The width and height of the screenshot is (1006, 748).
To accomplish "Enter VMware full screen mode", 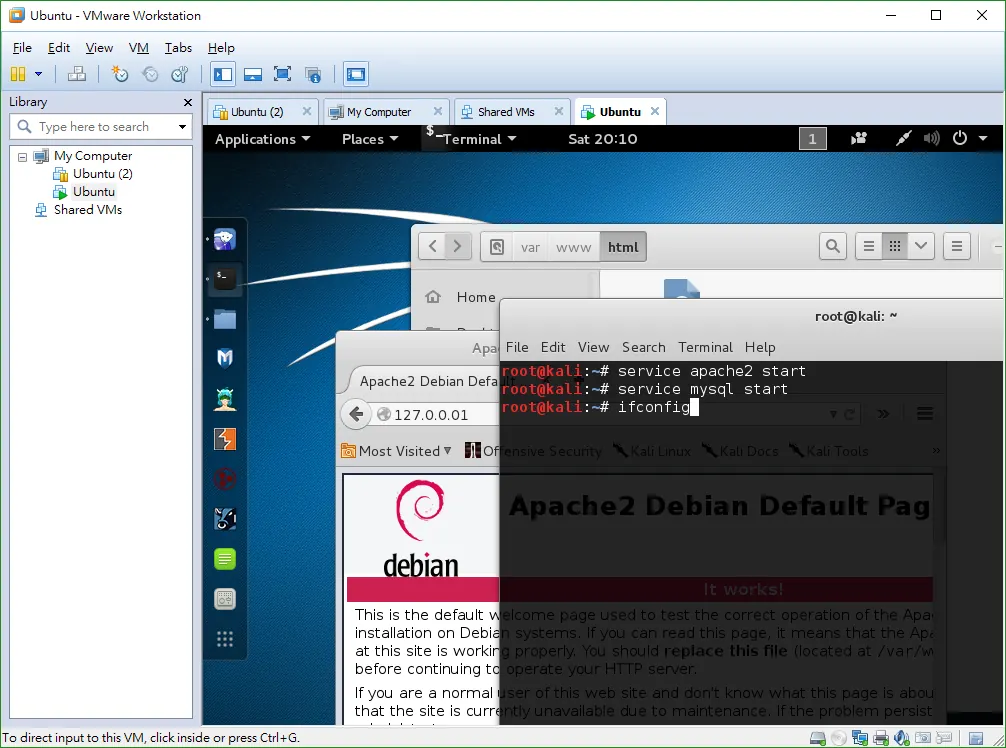I will (282, 74).
